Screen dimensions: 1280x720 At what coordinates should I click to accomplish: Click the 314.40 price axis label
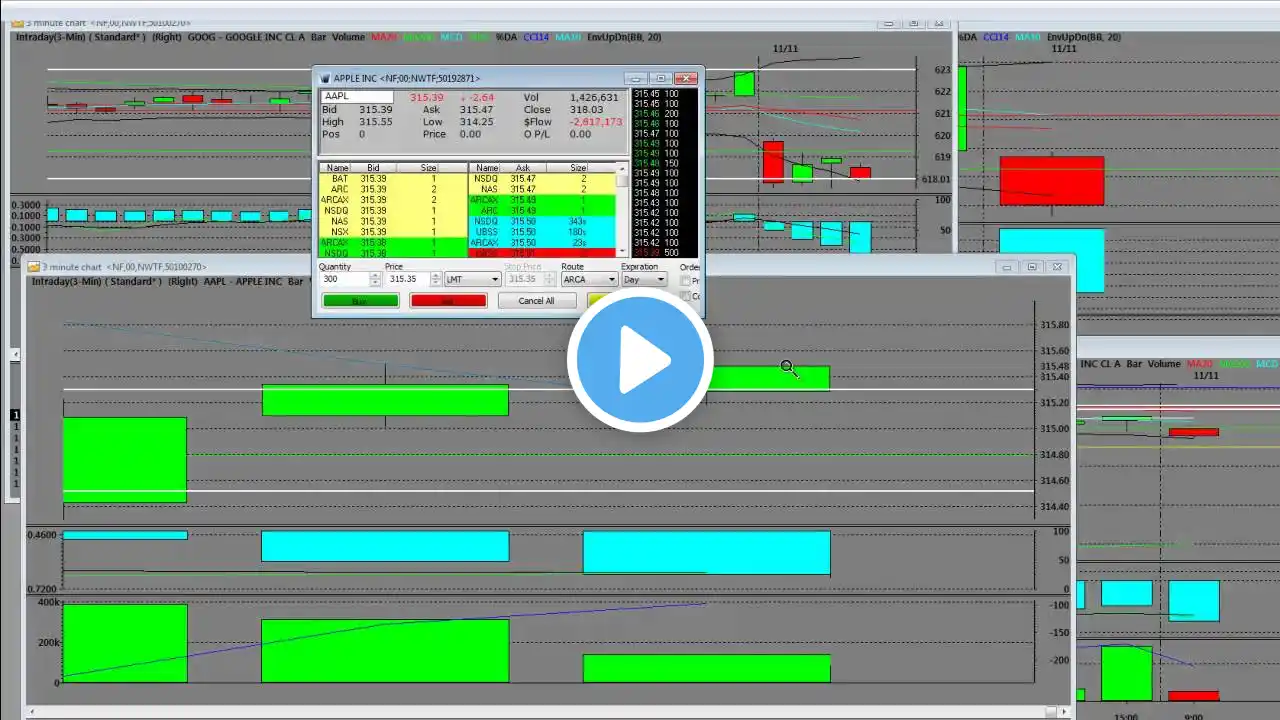click(x=1054, y=507)
